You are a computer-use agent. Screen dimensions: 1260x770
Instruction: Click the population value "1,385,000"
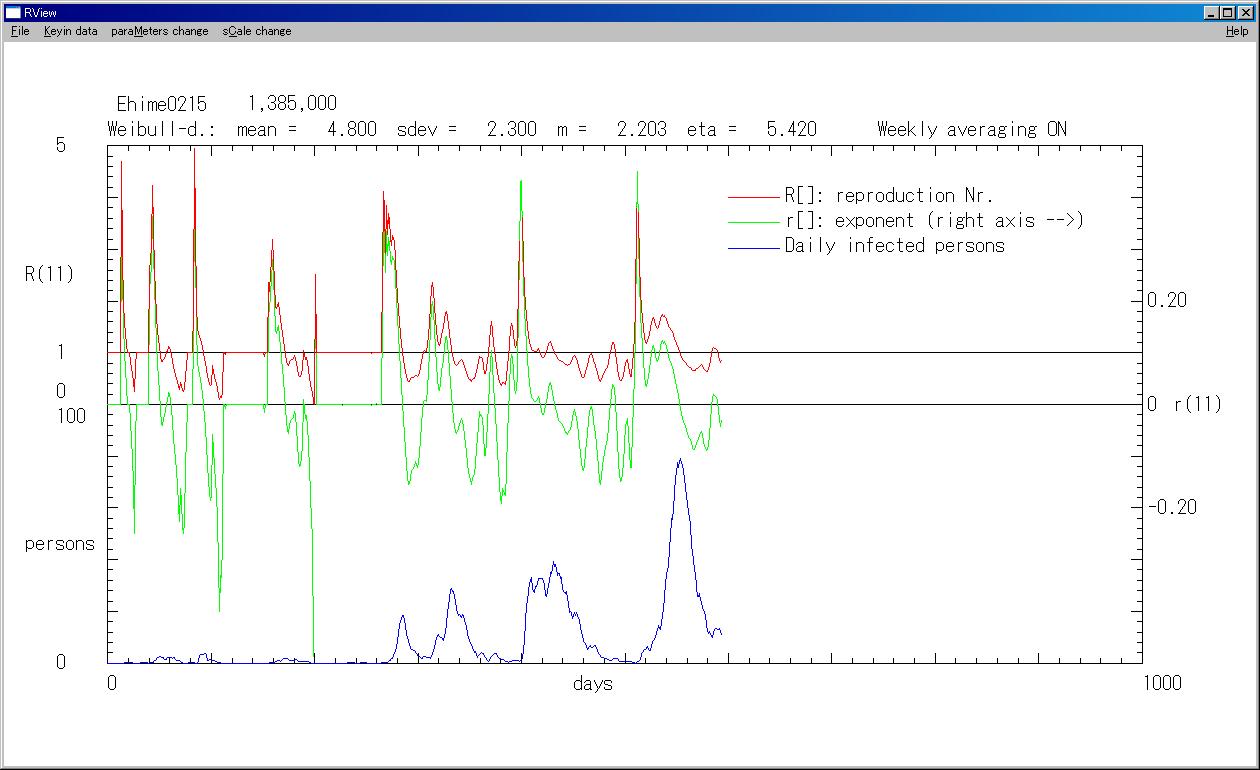(x=291, y=103)
